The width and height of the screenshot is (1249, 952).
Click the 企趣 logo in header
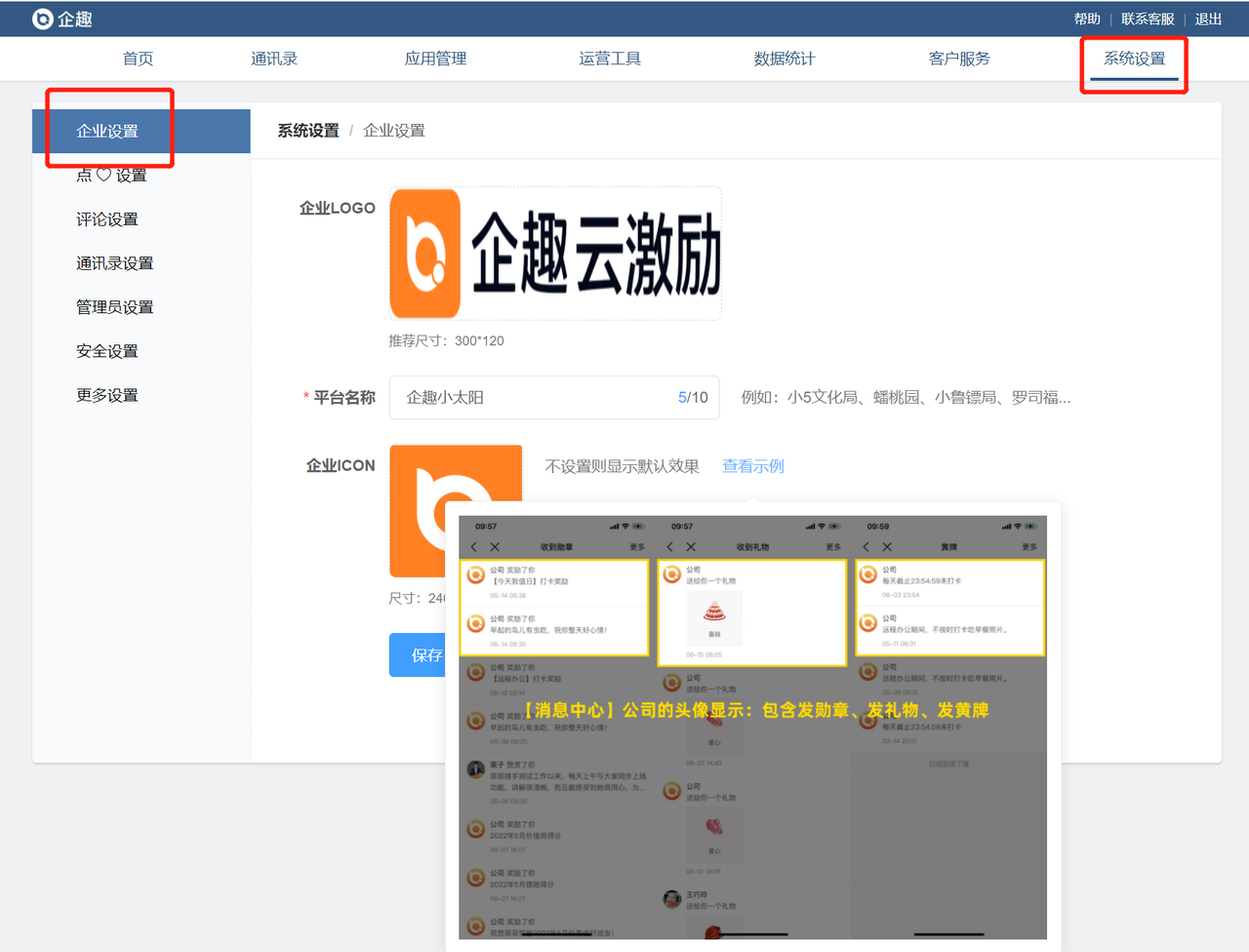[62, 19]
